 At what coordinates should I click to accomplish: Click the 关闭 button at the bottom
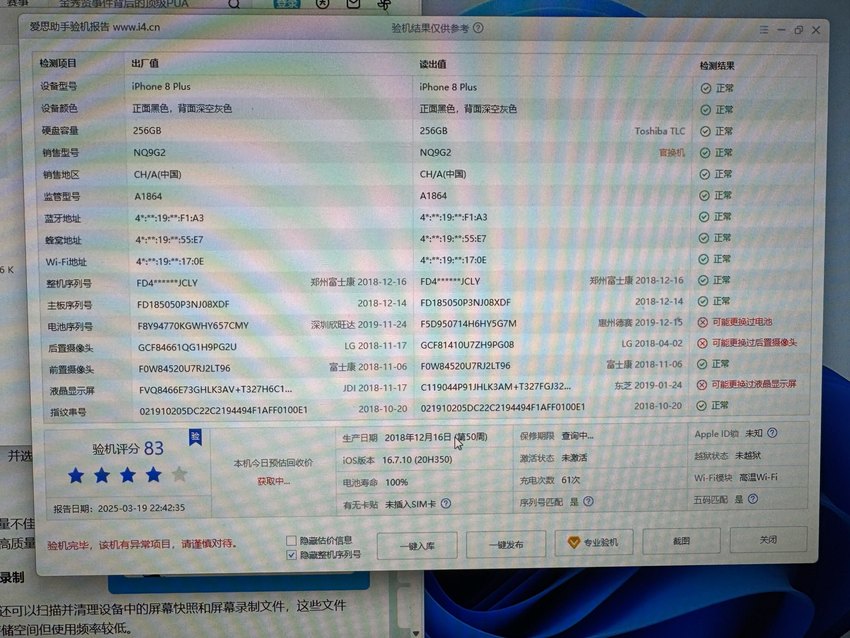click(768, 539)
